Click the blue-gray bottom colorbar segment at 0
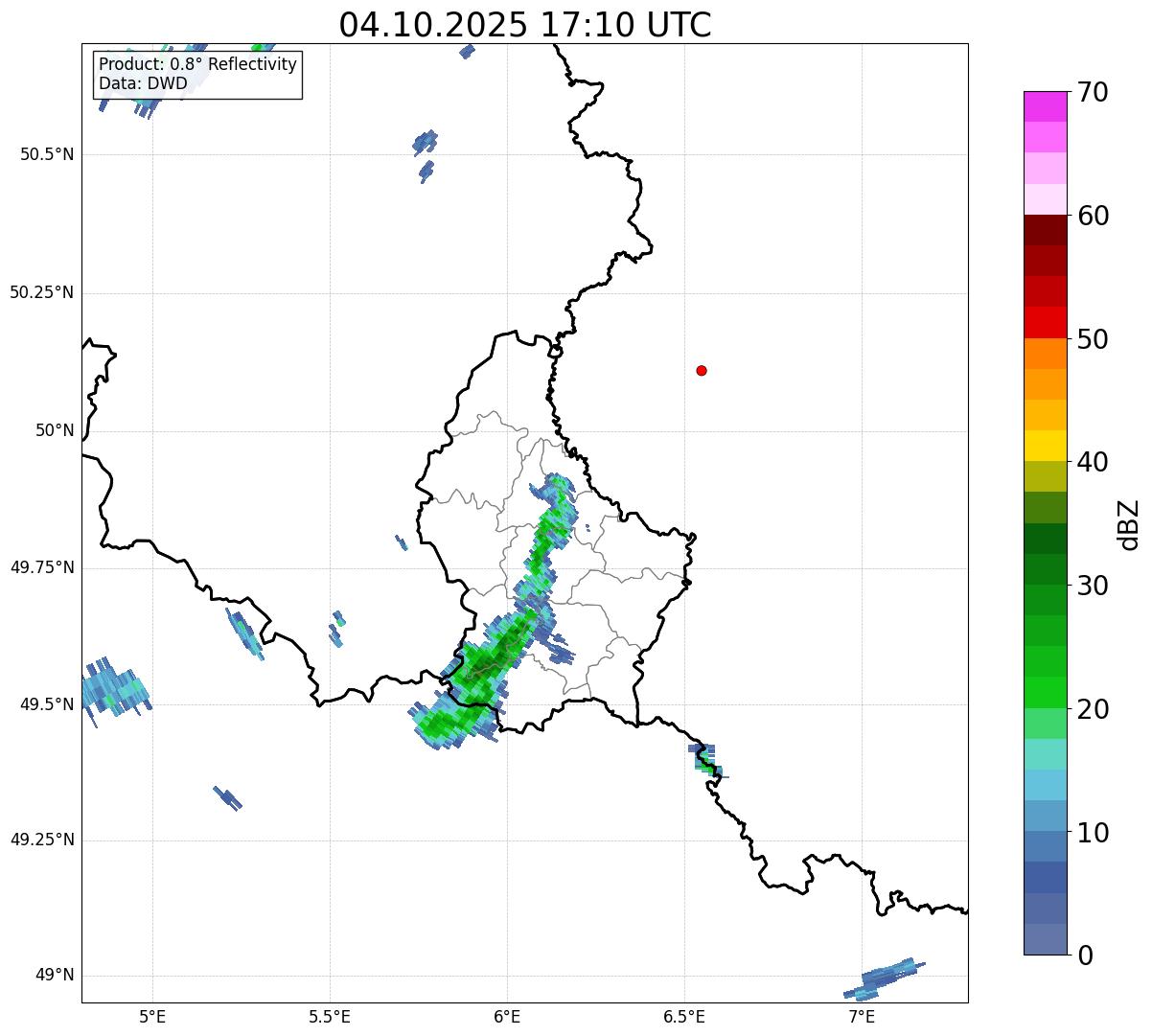1152x1036 pixels. 1046,939
